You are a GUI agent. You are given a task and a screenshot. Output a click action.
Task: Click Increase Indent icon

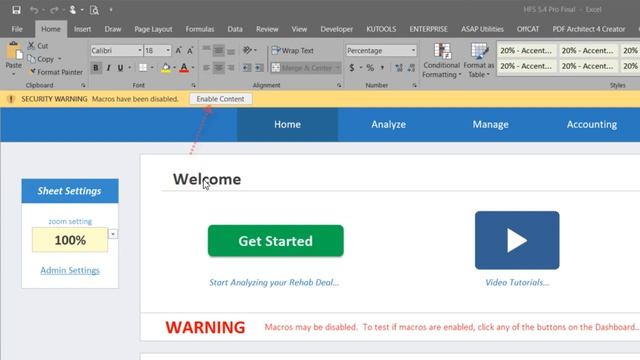(x=259, y=68)
